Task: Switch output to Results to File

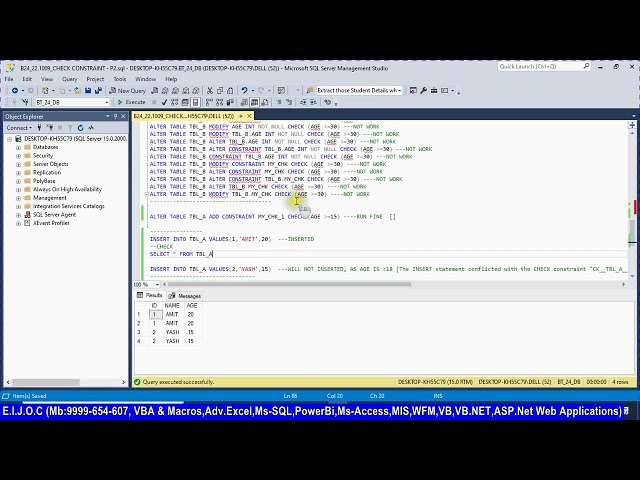Action: click(265, 102)
